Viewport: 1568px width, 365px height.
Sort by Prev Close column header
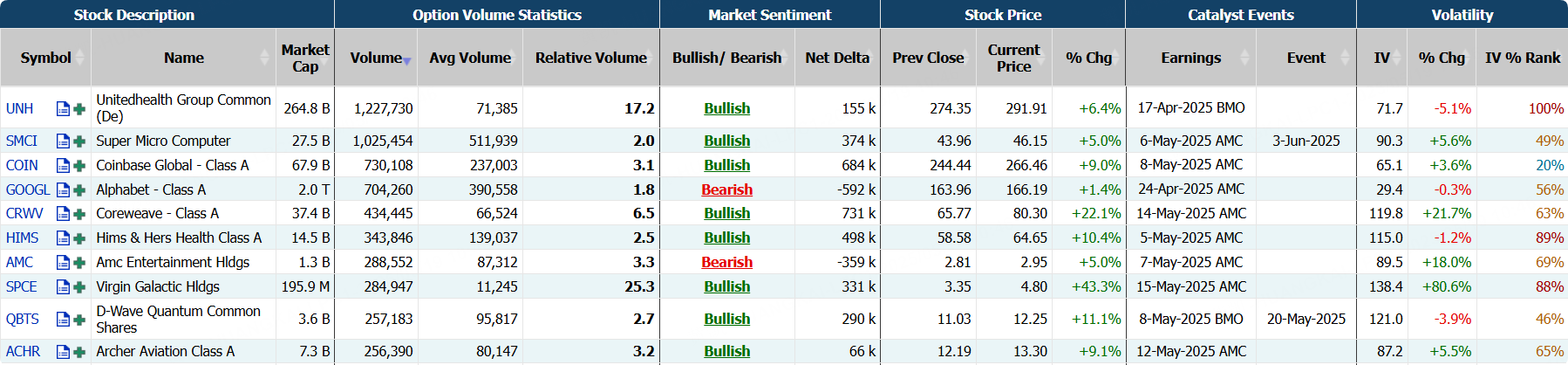click(x=928, y=58)
